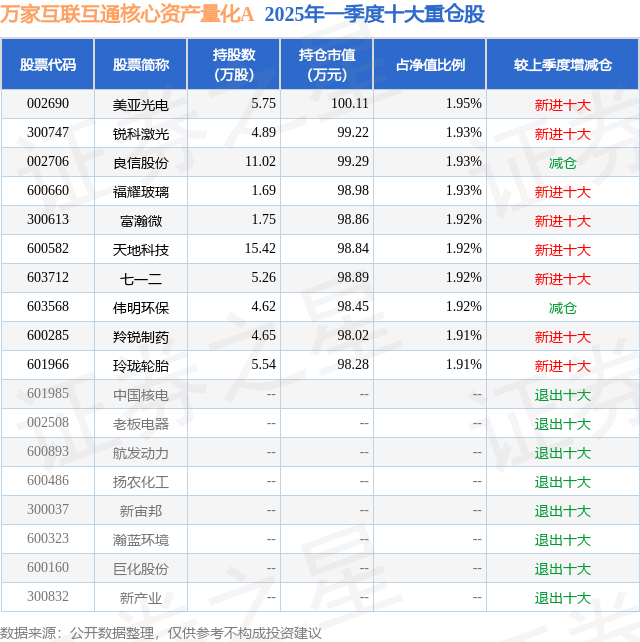Click the 较上季度增减仓 column header

point(562,65)
